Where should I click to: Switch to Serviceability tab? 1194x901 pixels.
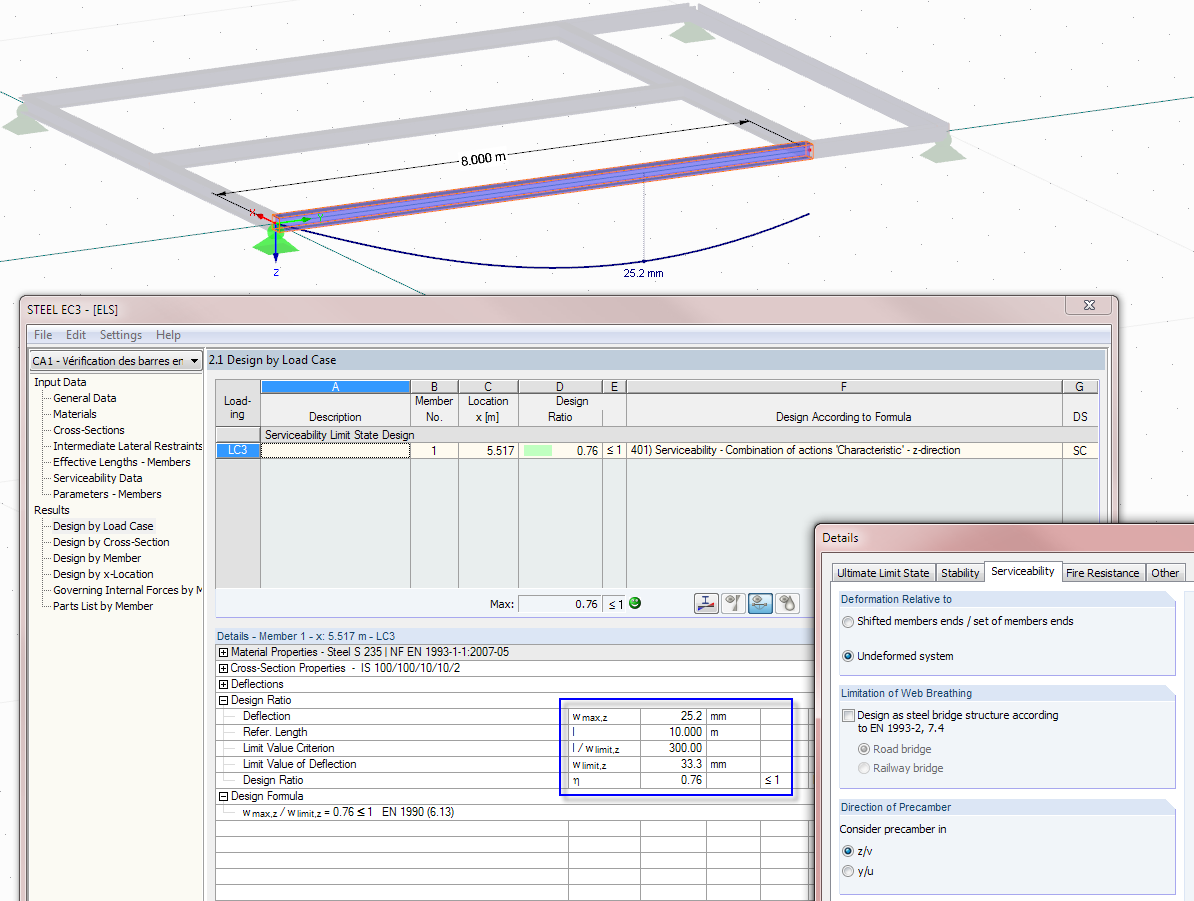coord(1023,571)
